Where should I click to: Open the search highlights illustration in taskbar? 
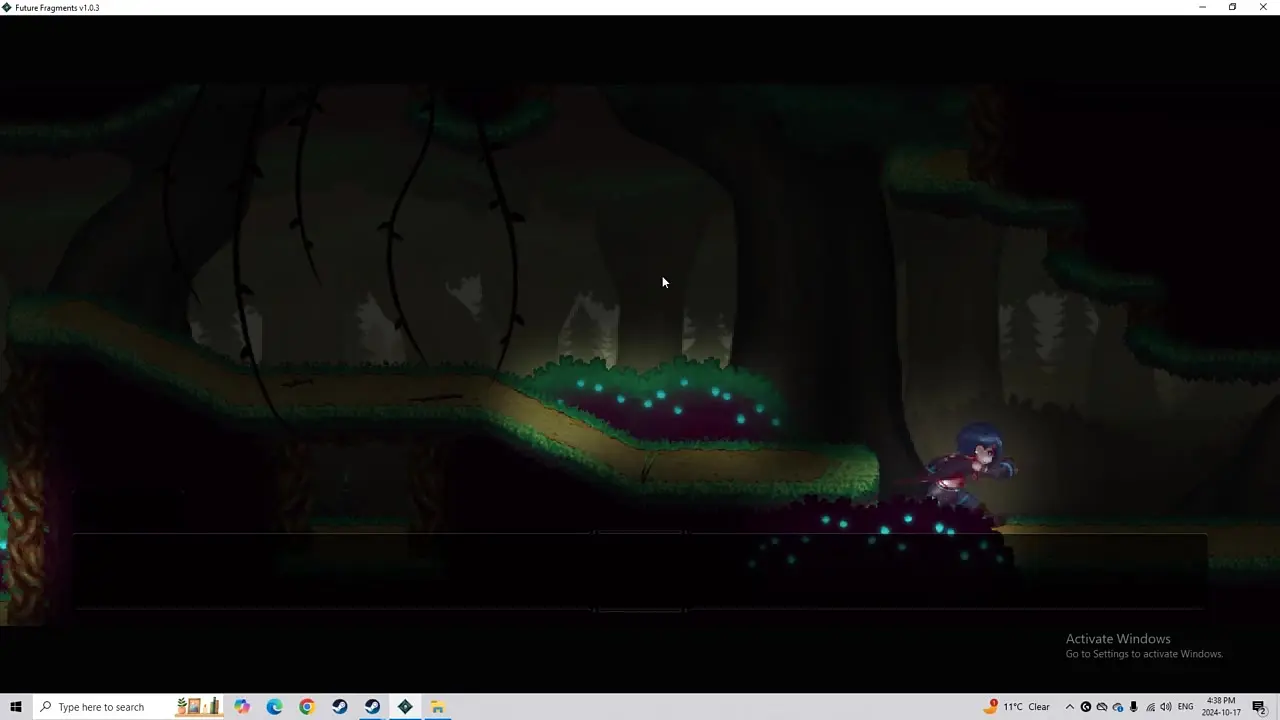coord(198,707)
